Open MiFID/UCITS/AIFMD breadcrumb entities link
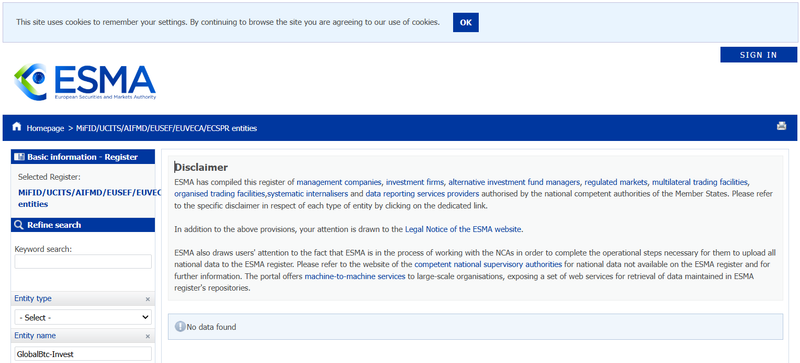 pyautogui.click(x=166, y=128)
